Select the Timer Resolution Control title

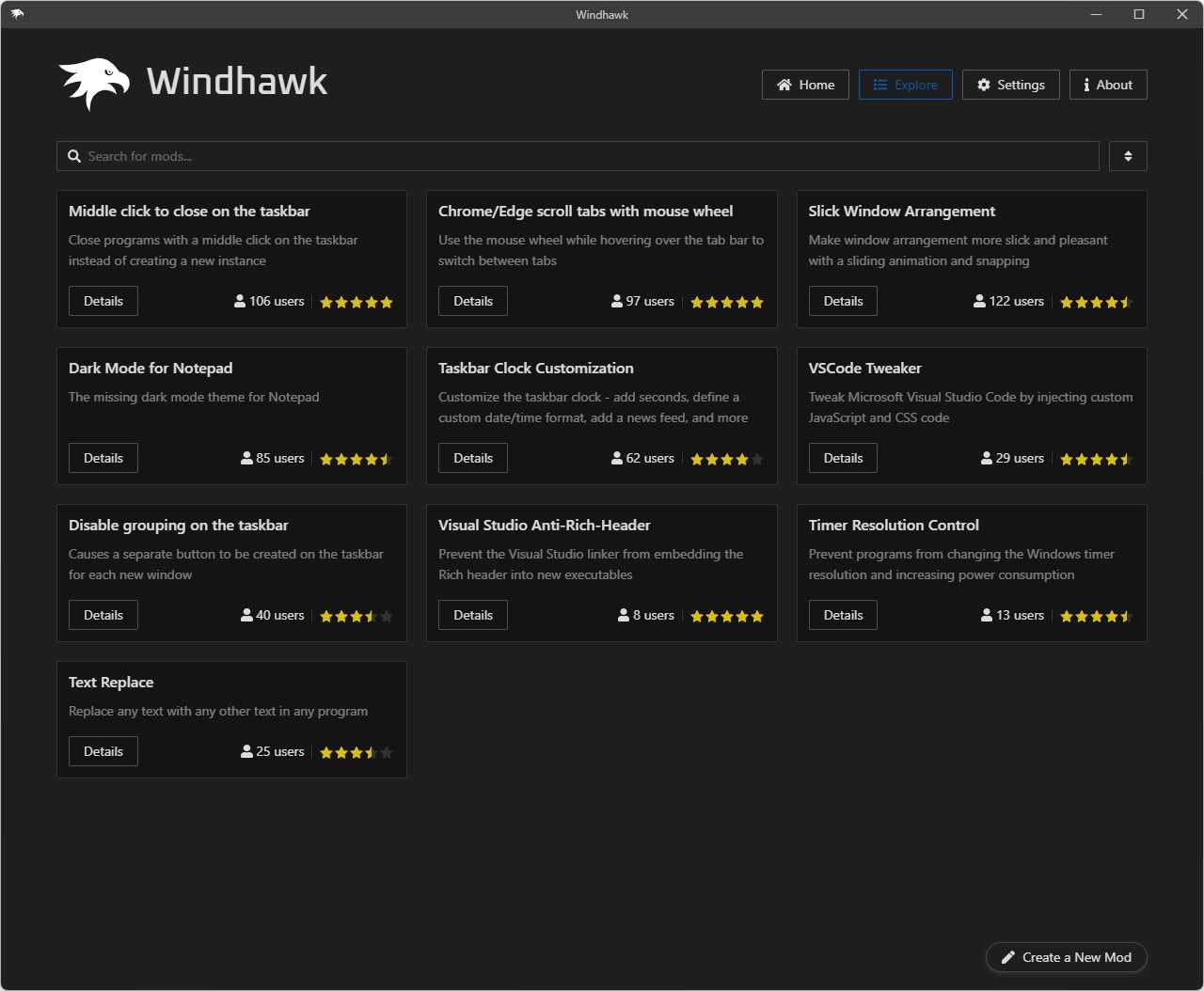click(894, 526)
